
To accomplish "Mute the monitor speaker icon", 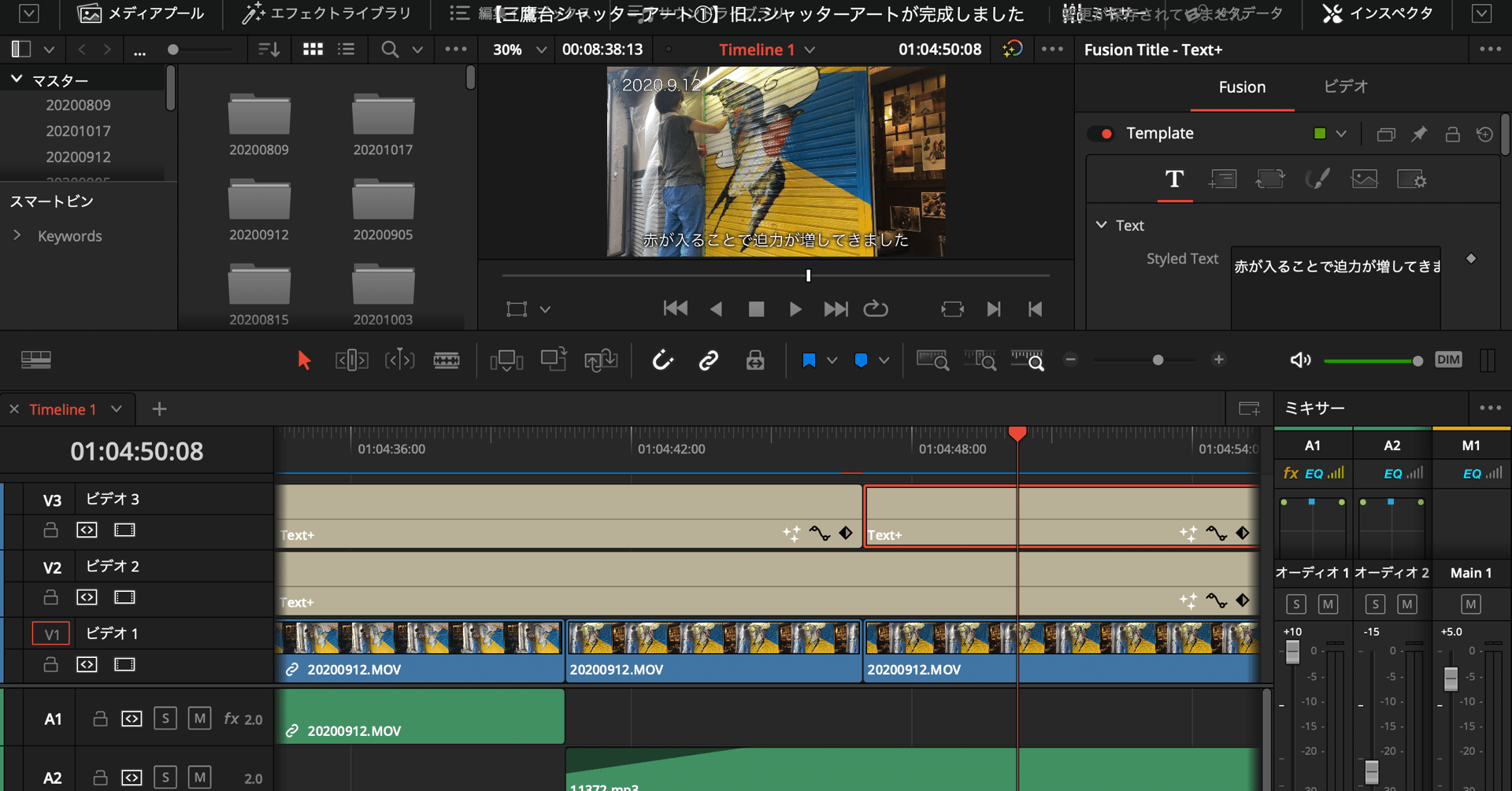I will click(1300, 360).
